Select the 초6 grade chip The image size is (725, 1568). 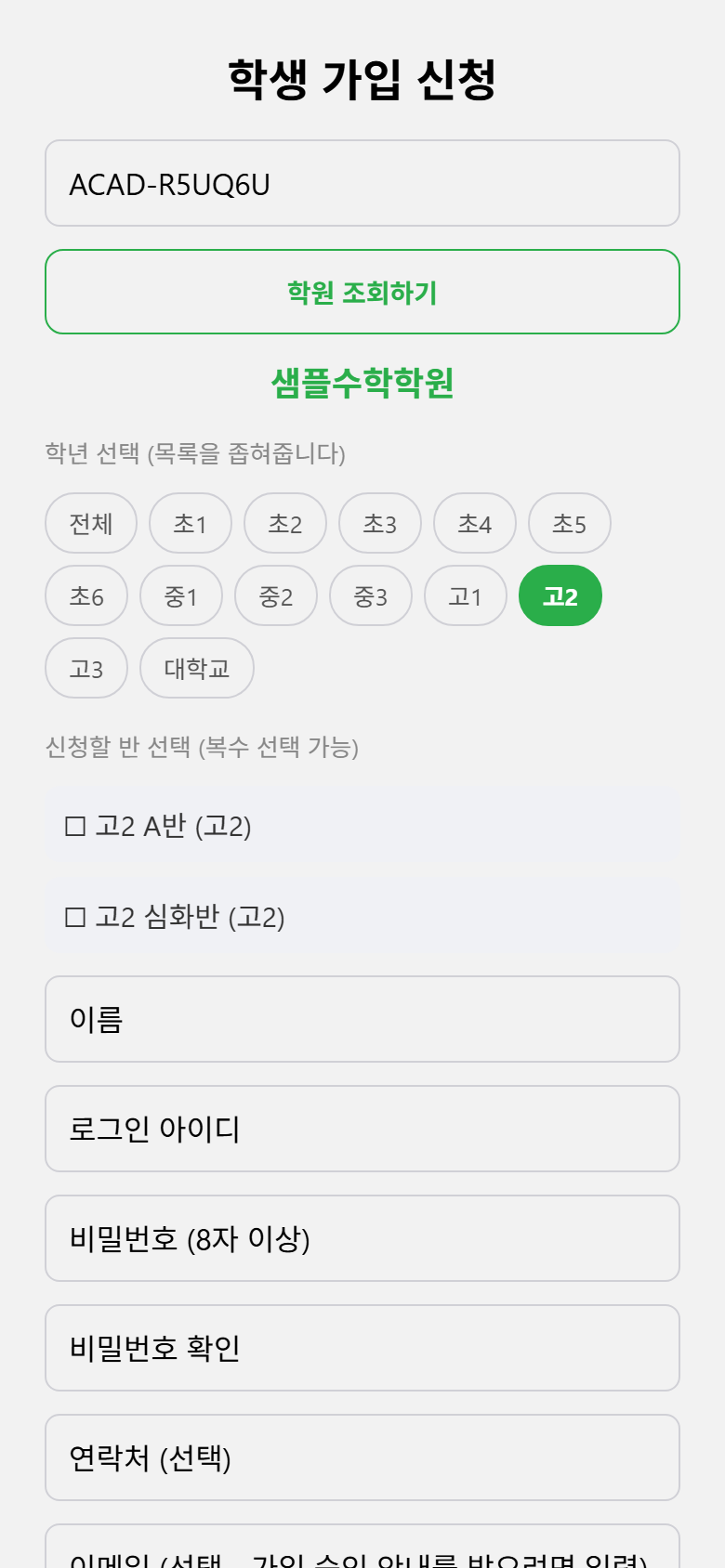(x=86, y=595)
